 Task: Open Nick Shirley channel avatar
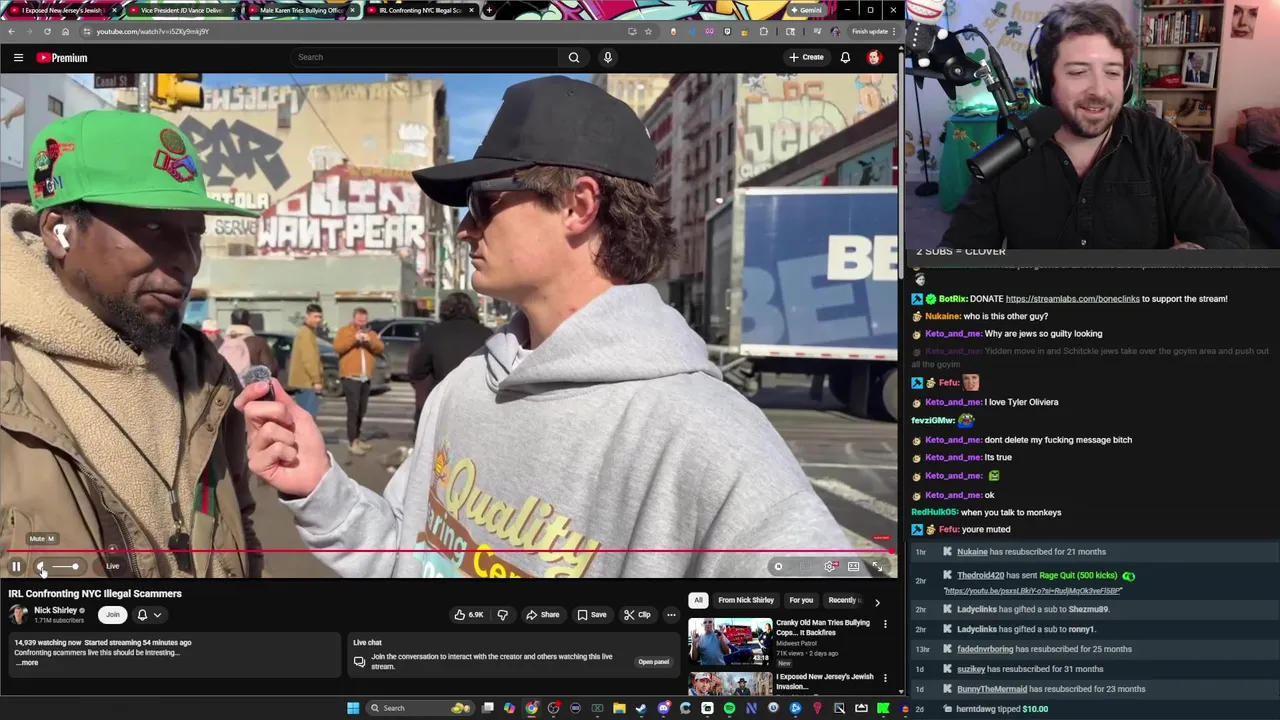(x=18, y=615)
